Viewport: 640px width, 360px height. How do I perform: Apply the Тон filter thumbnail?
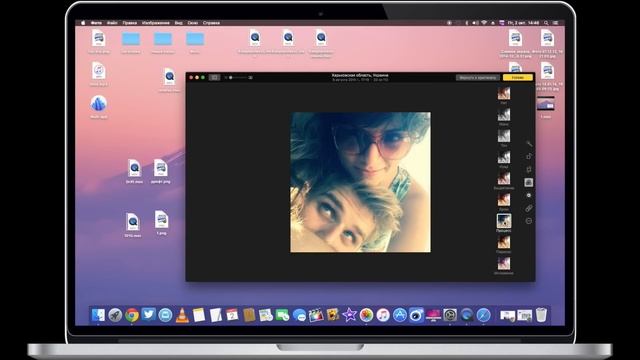(x=504, y=136)
